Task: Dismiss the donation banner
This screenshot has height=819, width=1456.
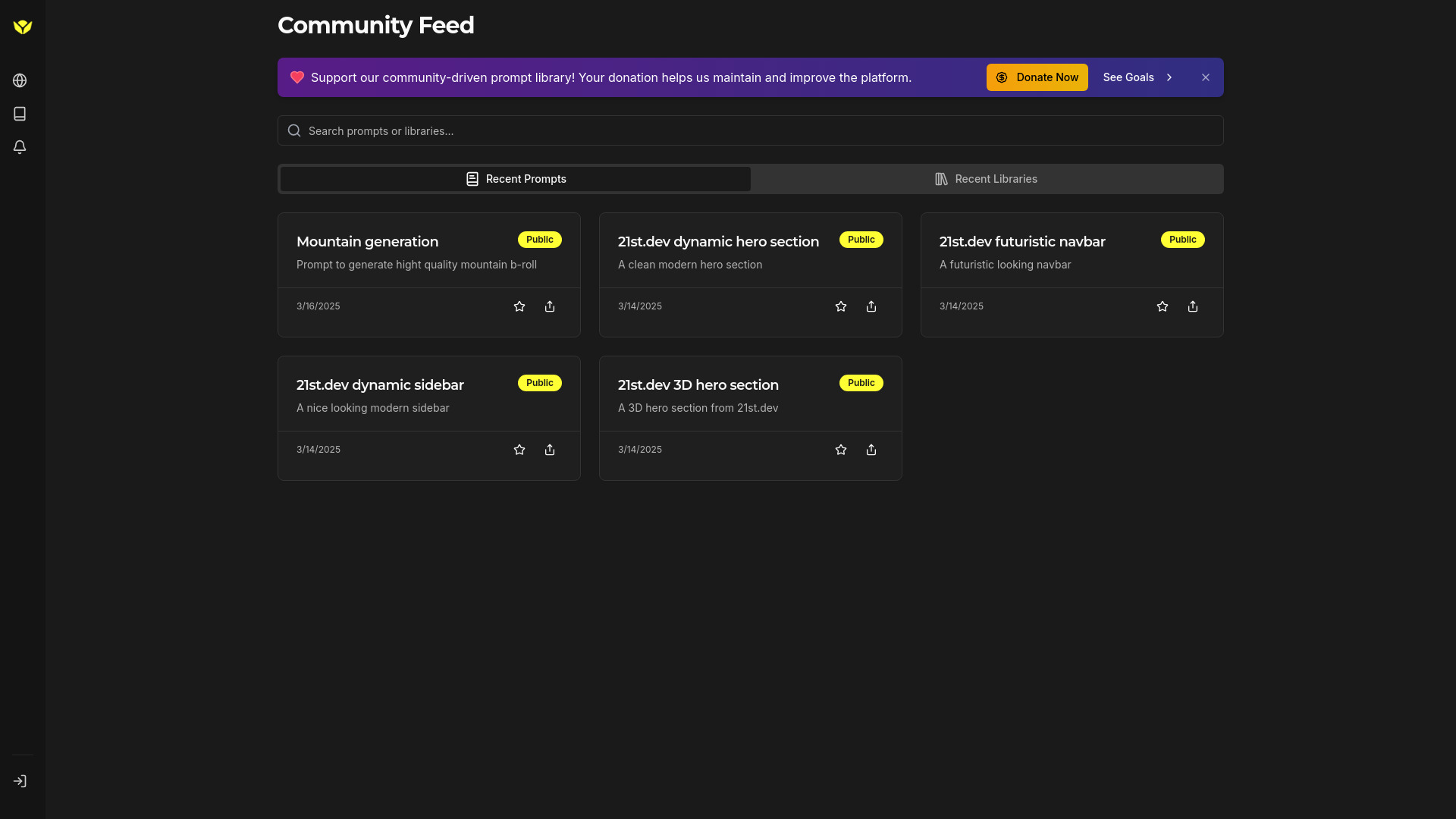Action: 1205,77
